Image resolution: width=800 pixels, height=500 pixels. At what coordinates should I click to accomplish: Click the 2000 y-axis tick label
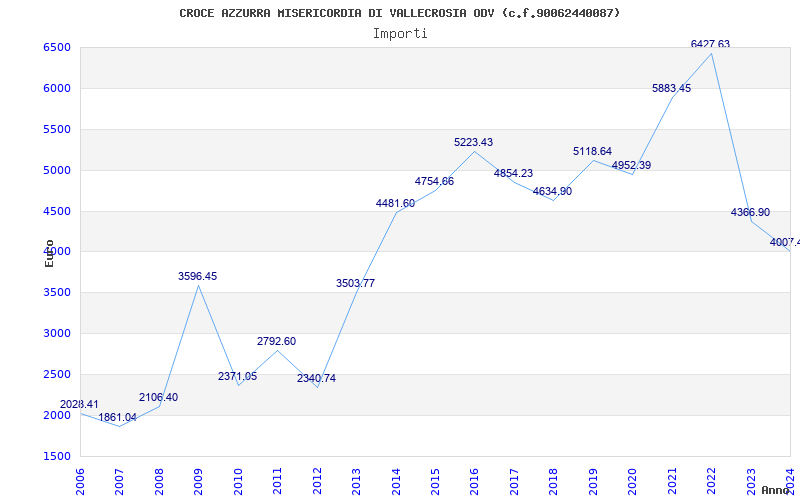(x=57, y=415)
